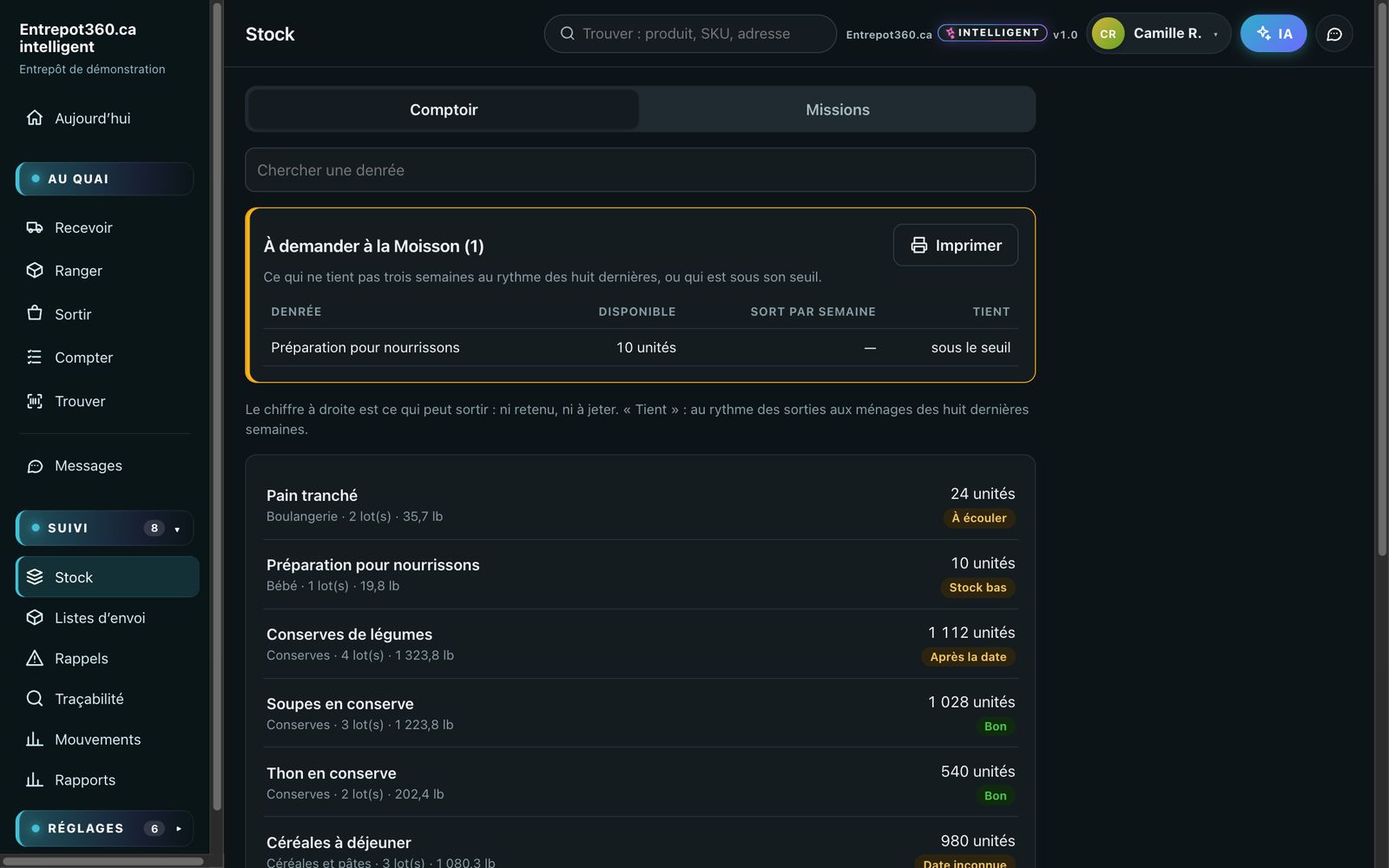The image size is (1389, 868).
Task: Click the Entrepot360.ca intelligent title
Action: [x=78, y=37]
